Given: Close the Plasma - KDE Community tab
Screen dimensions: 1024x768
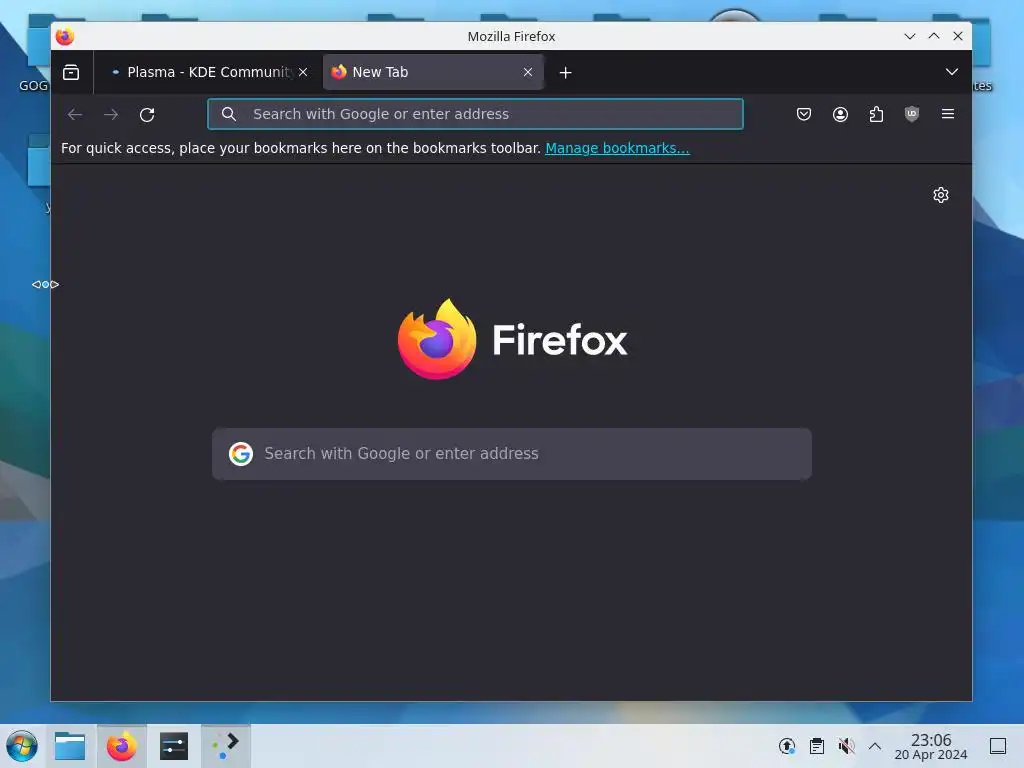Looking at the screenshot, I should tap(303, 72).
